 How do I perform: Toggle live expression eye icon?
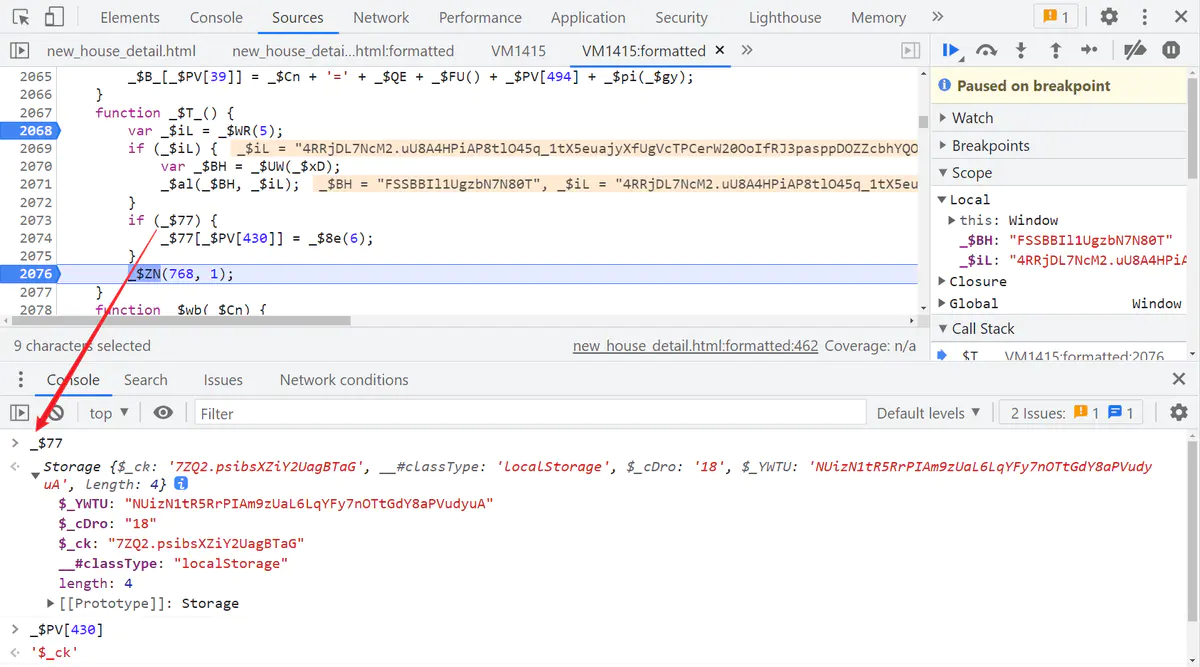163,413
